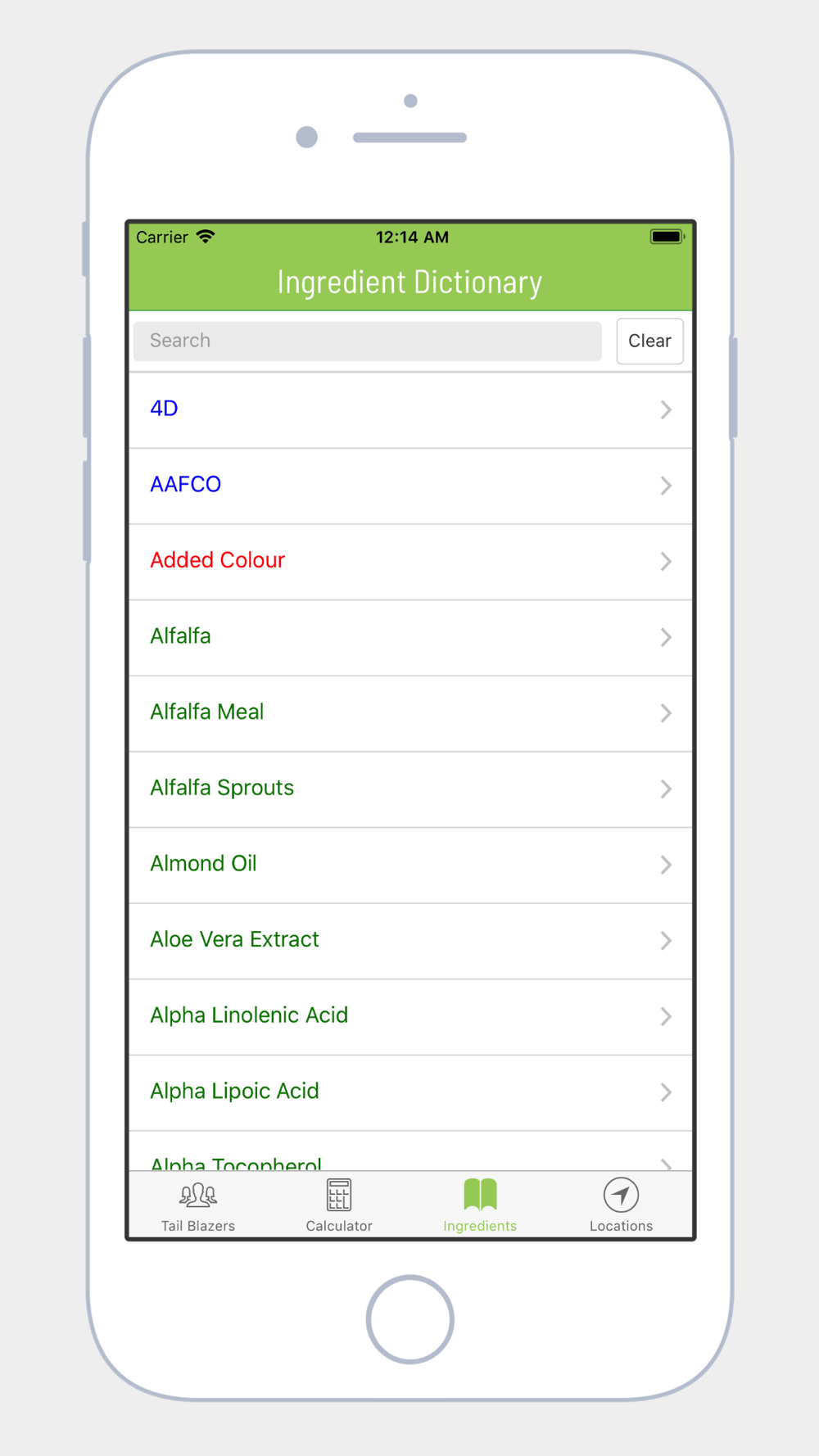This screenshot has width=819, height=1456.
Task: Open Added Colour chevron arrow
Action: click(x=666, y=562)
